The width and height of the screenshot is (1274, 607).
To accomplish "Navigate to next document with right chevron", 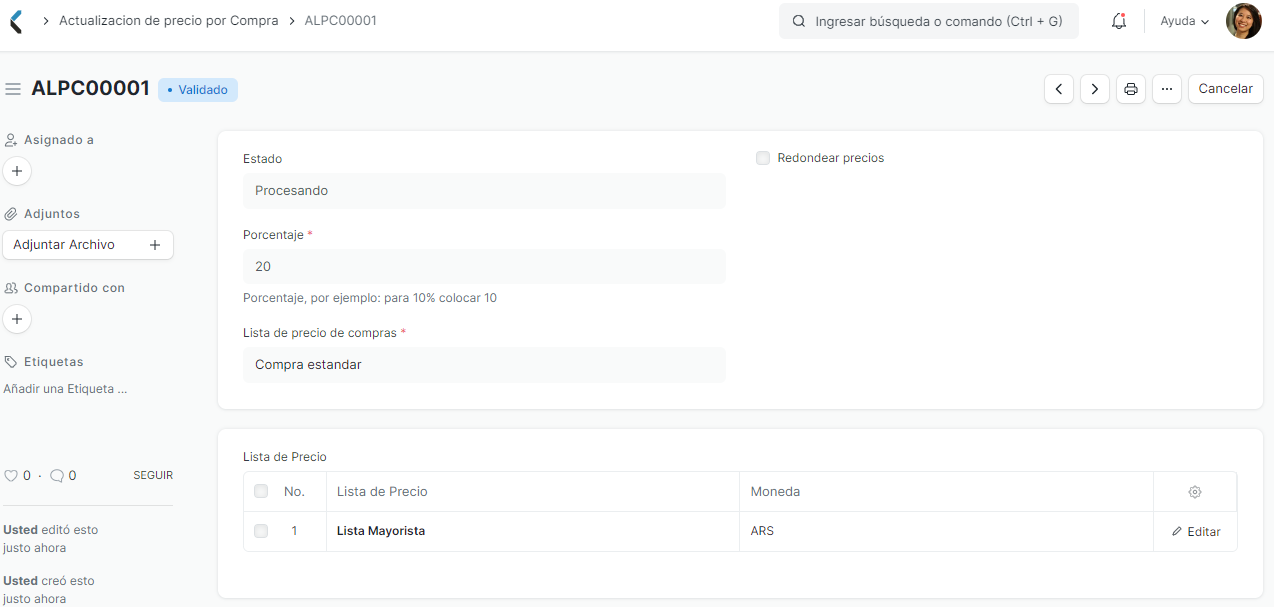I will click(x=1094, y=89).
